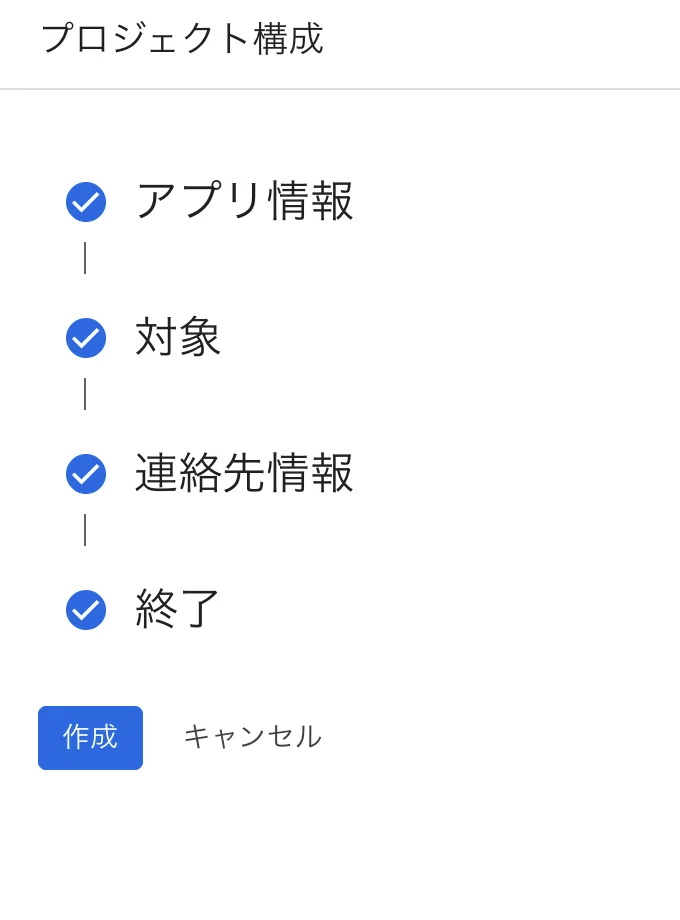The width and height of the screenshot is (680, 920).
Task: Jump to the 連絡先情報 step
Action: tap(244, 473)
